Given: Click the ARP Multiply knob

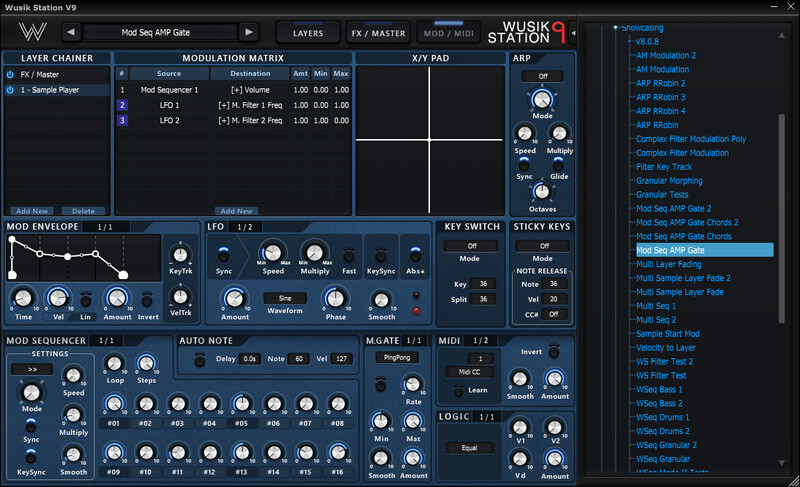Looking at the screenshot, I should 559,134.
